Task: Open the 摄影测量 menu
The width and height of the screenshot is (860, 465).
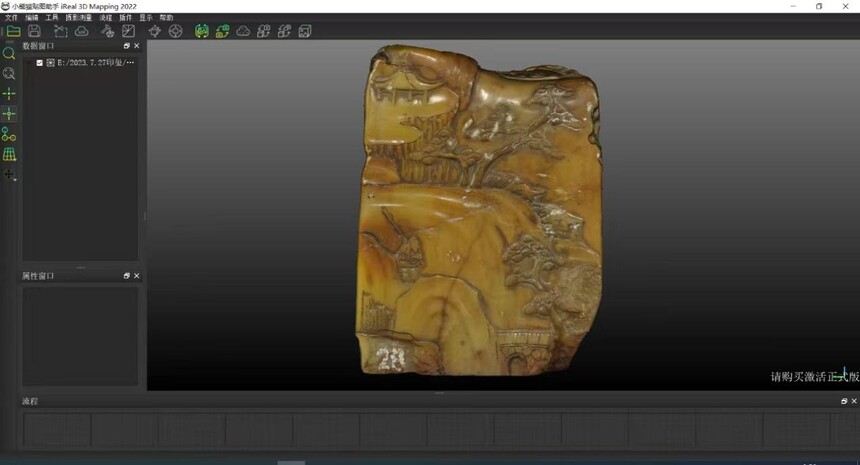Action: pos(79,18)
